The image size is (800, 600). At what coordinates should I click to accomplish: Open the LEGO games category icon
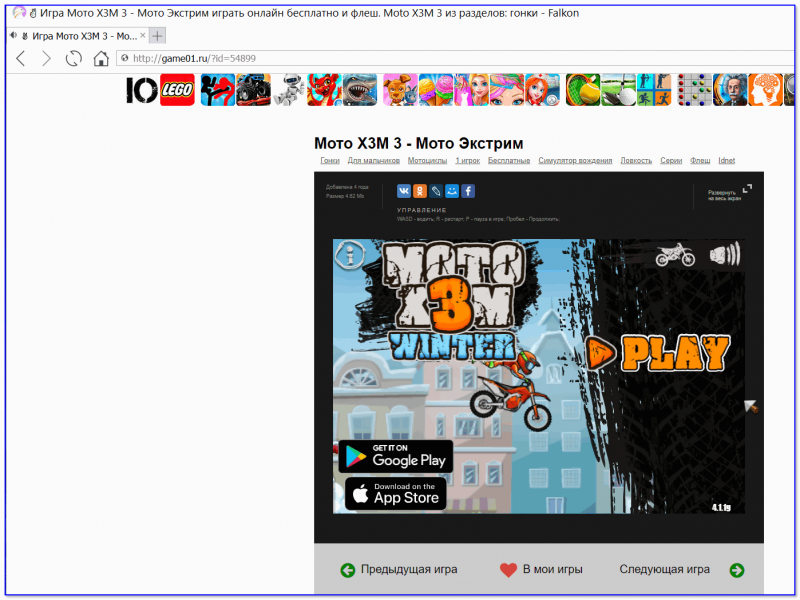(177, 90)
